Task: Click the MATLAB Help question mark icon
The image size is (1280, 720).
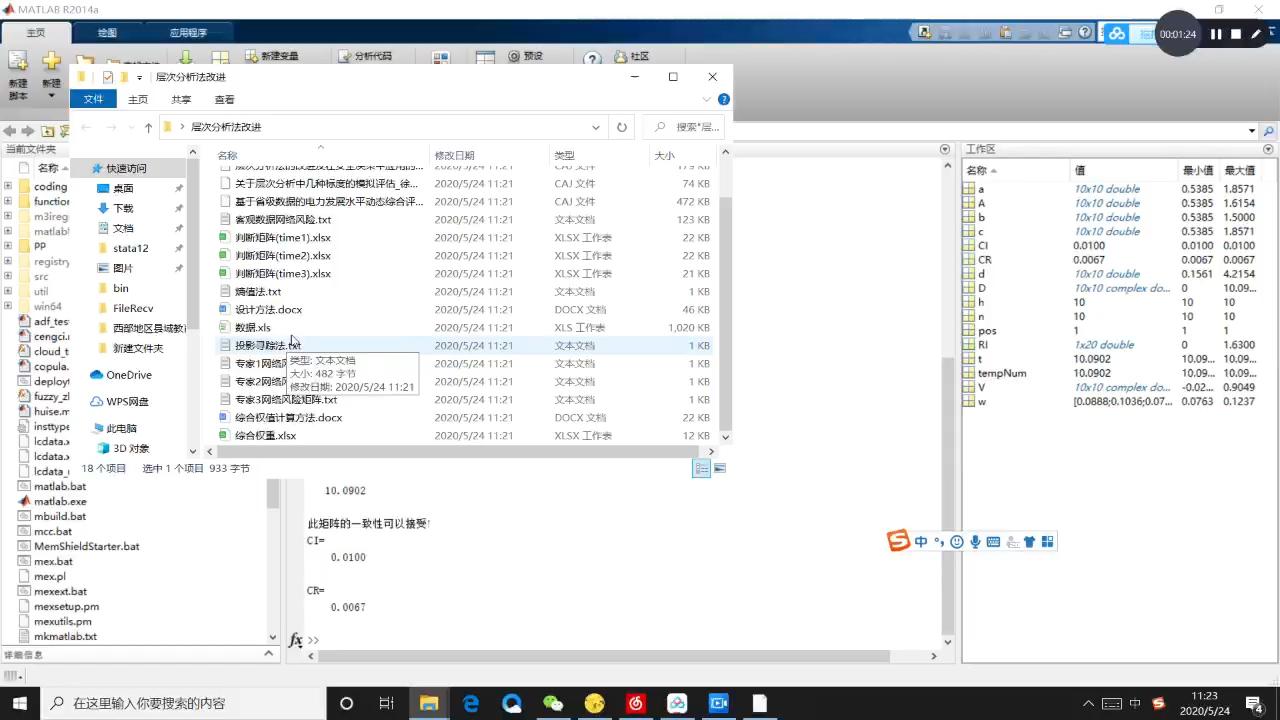Action: click(x=593, y=56)
